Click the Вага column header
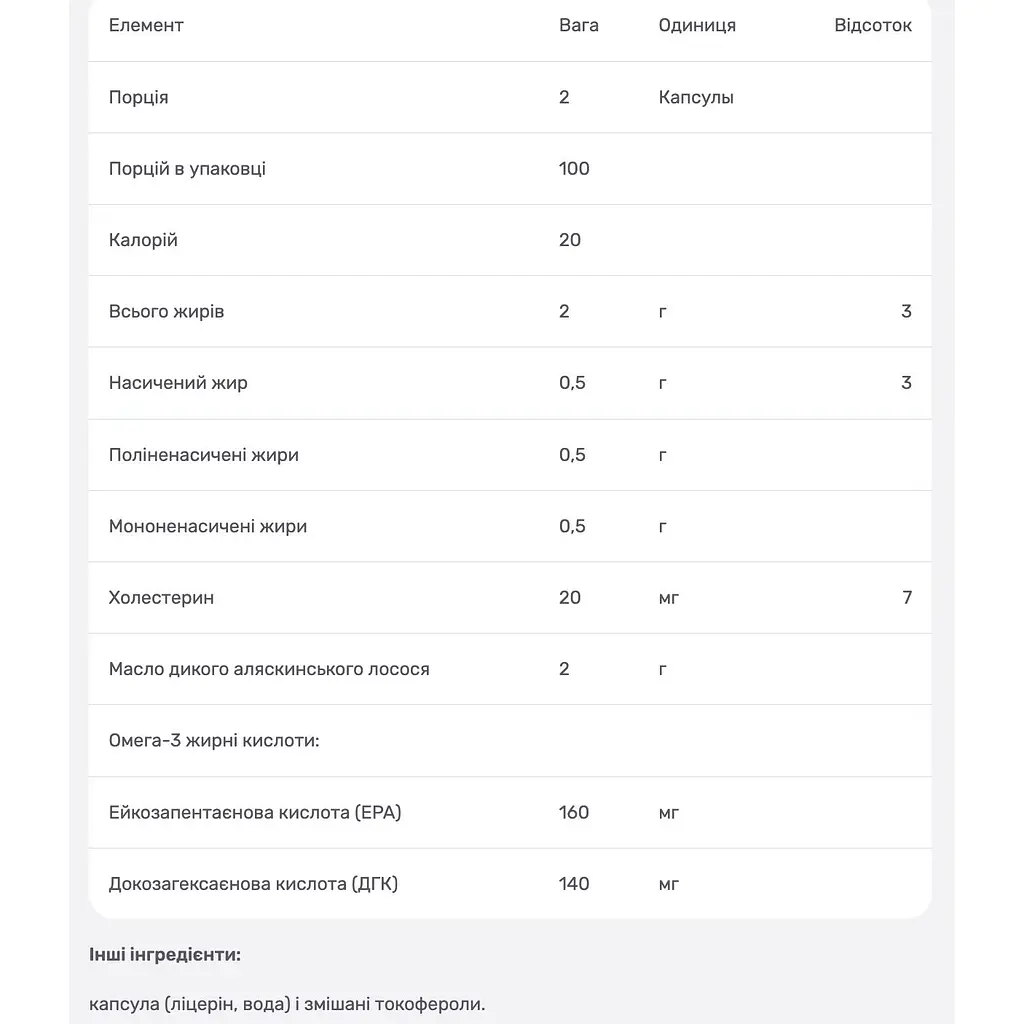This screenshot has width=1024, height=1024. pyautogui.click(x=579, y=25)
